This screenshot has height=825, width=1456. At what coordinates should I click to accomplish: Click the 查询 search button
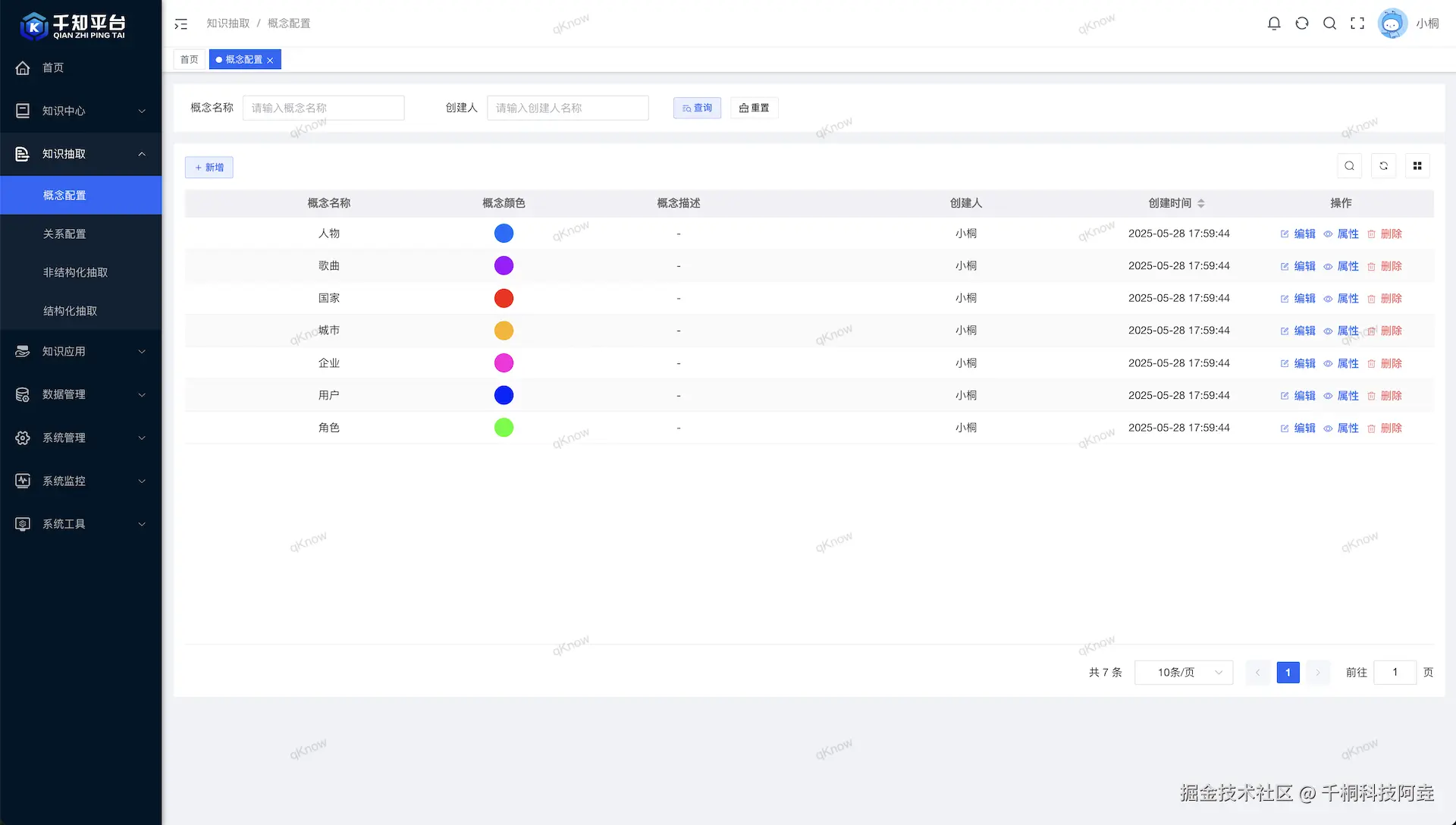[x=697, y=108]
